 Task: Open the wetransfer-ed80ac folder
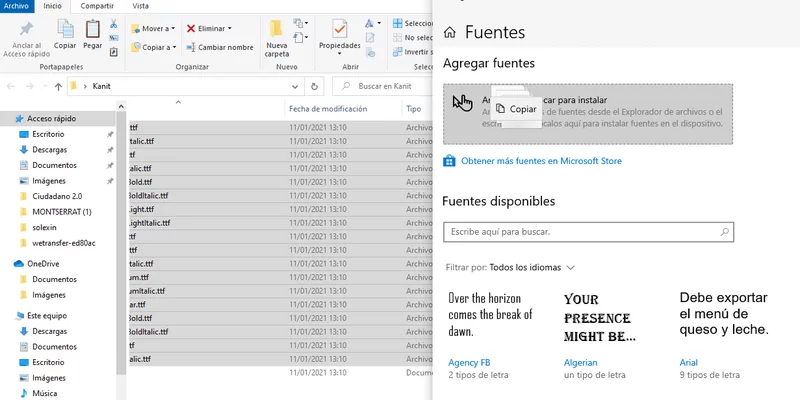(64, 243)
